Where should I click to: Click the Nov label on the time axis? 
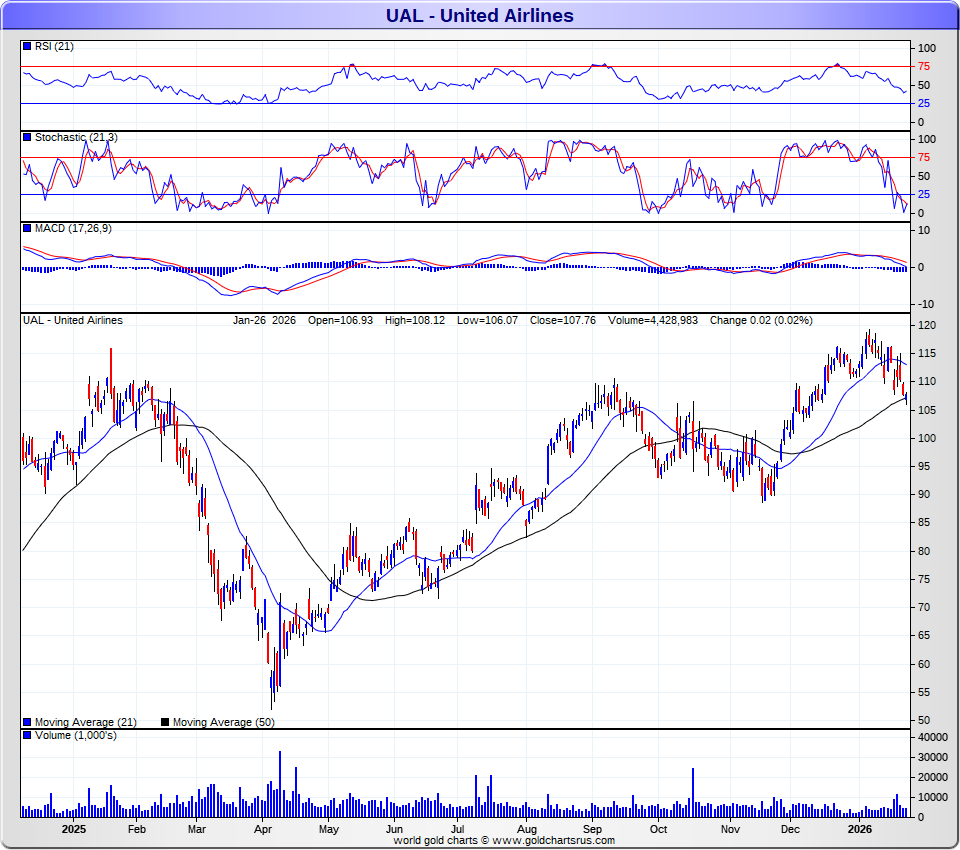pyautogui.click(x=730, y=829)
